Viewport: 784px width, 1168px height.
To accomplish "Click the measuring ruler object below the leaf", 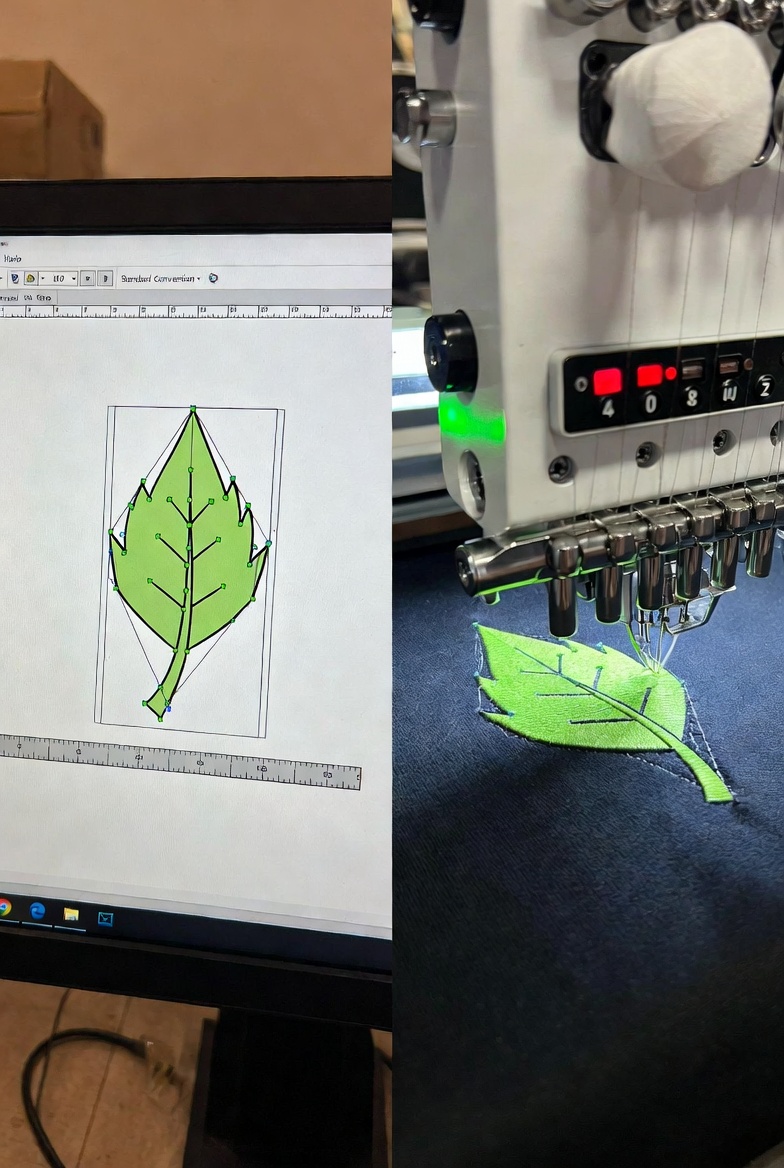I will 179,763.
